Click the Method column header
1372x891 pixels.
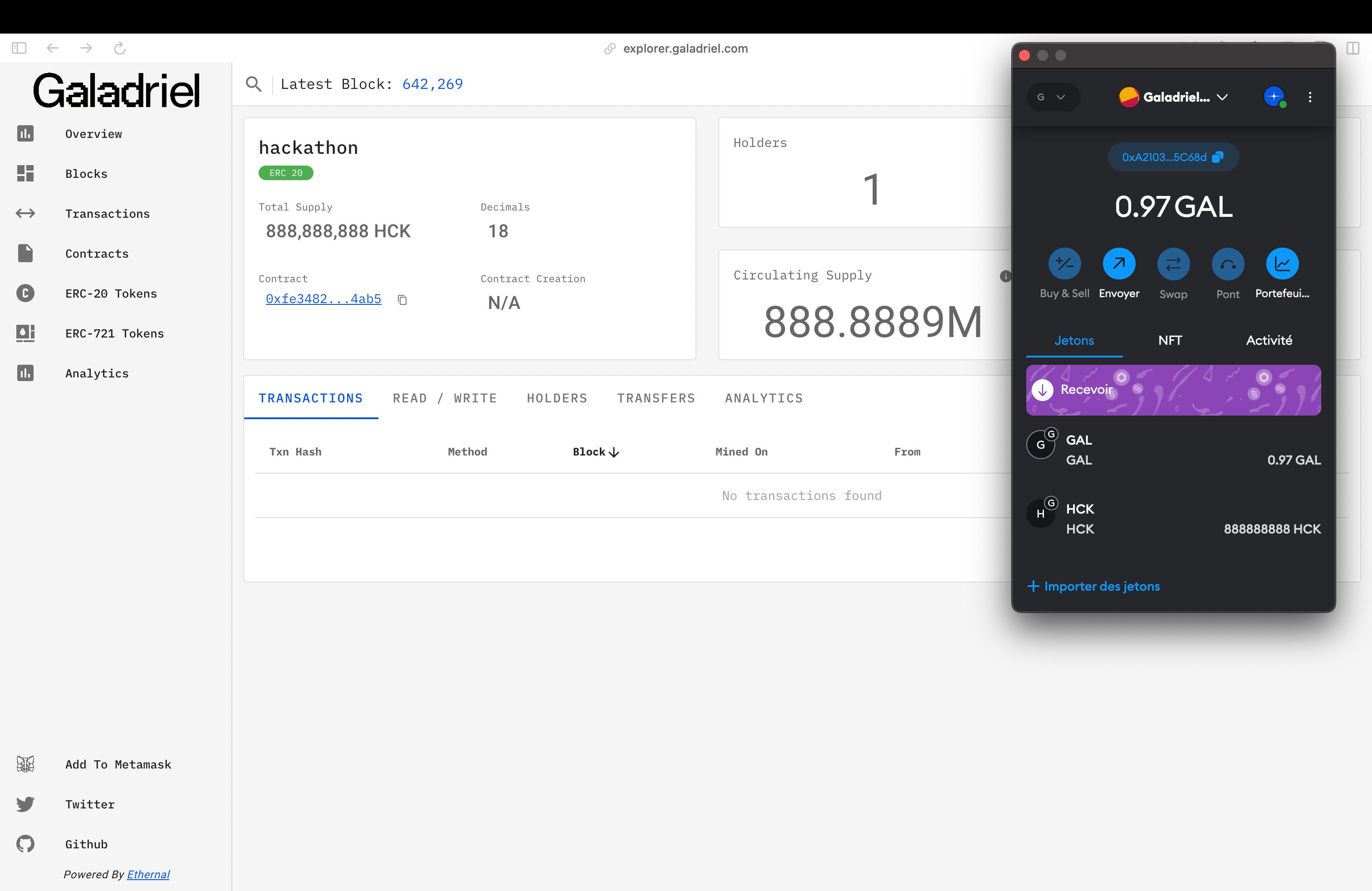pos(467,452)
